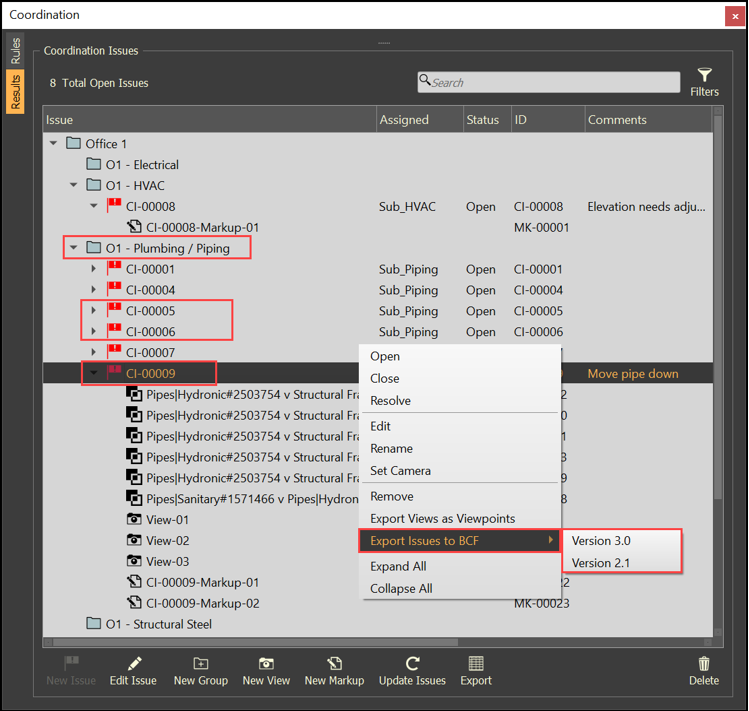Choose Resolve in the context menu
Image resolution: width=749 pixels, height=711 pixels.
click(460, 400)
